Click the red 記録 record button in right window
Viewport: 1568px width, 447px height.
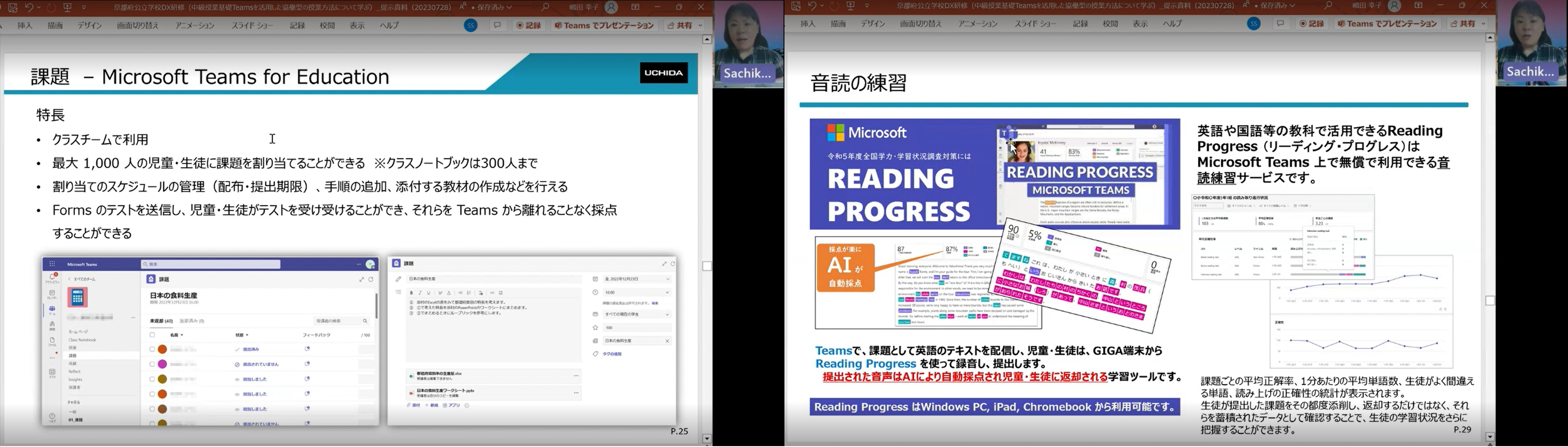1312,24
